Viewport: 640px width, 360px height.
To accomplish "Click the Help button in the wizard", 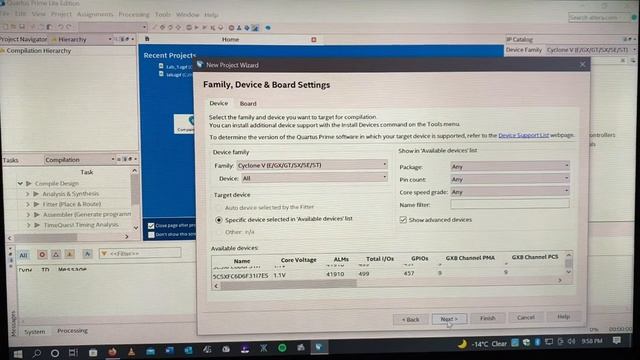I will (x=564, y=316).
